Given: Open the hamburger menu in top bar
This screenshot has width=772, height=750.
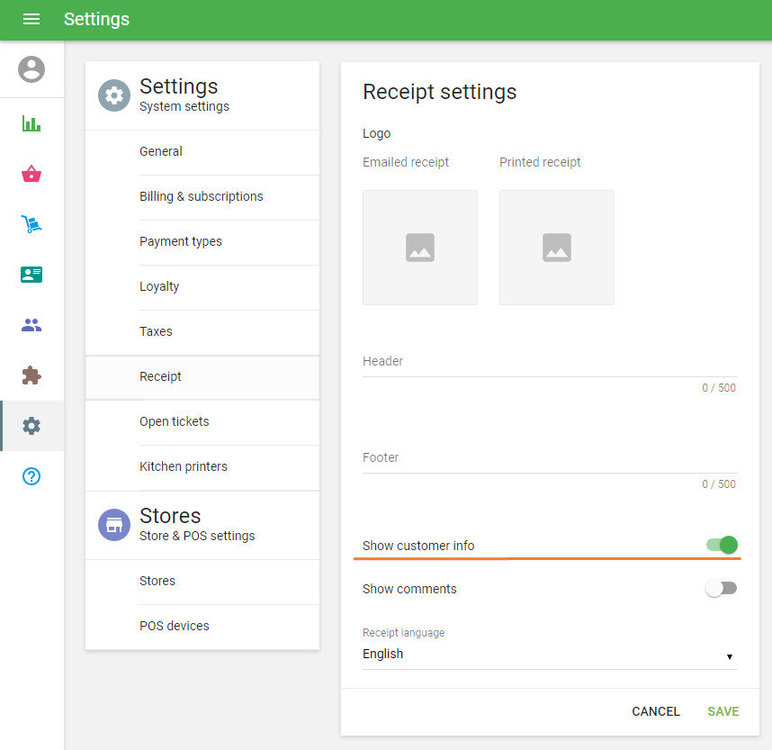Looking at the screenshot, I should tap(31, 20).
